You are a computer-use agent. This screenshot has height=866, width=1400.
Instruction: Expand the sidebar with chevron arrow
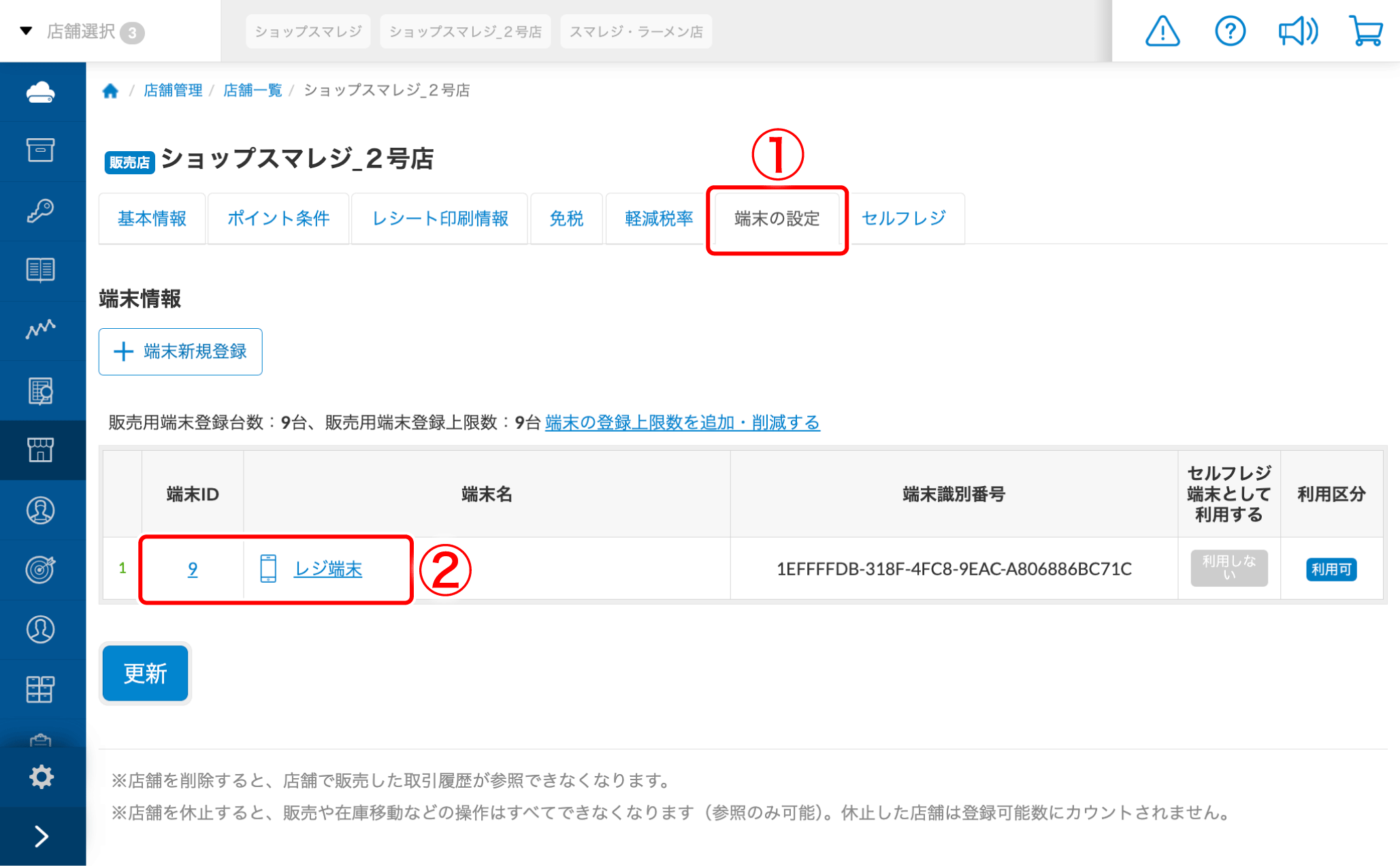tap(42, 836)
